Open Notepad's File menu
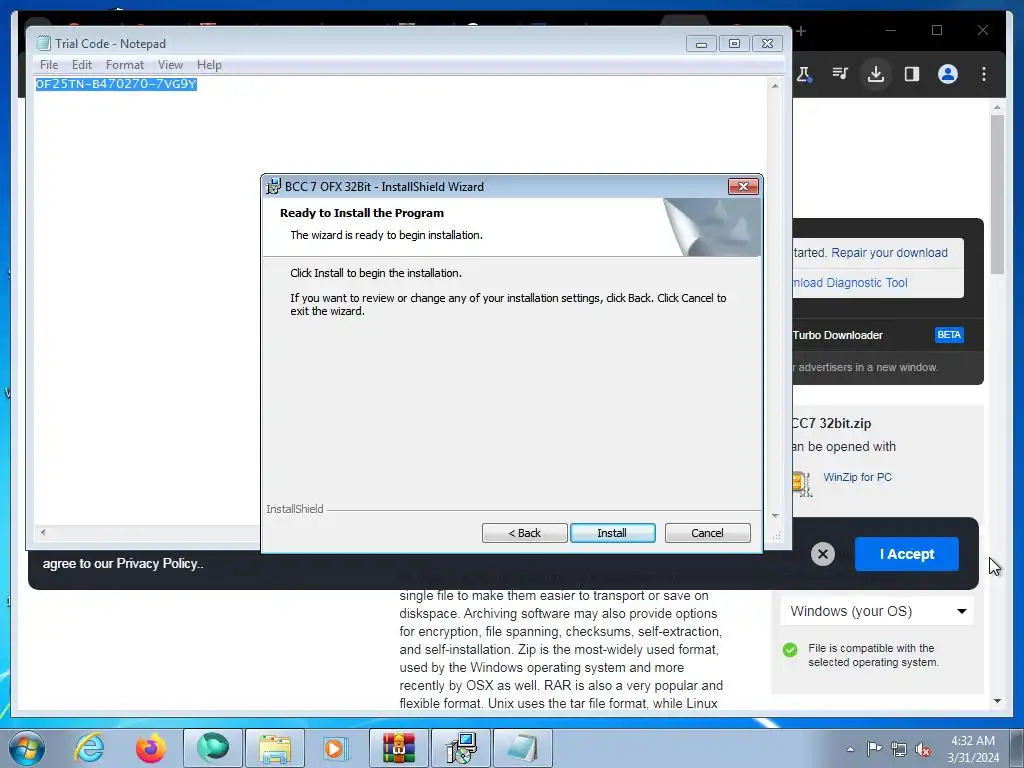The height and width of the screenshot is (768, 1024). pos(49,65)
